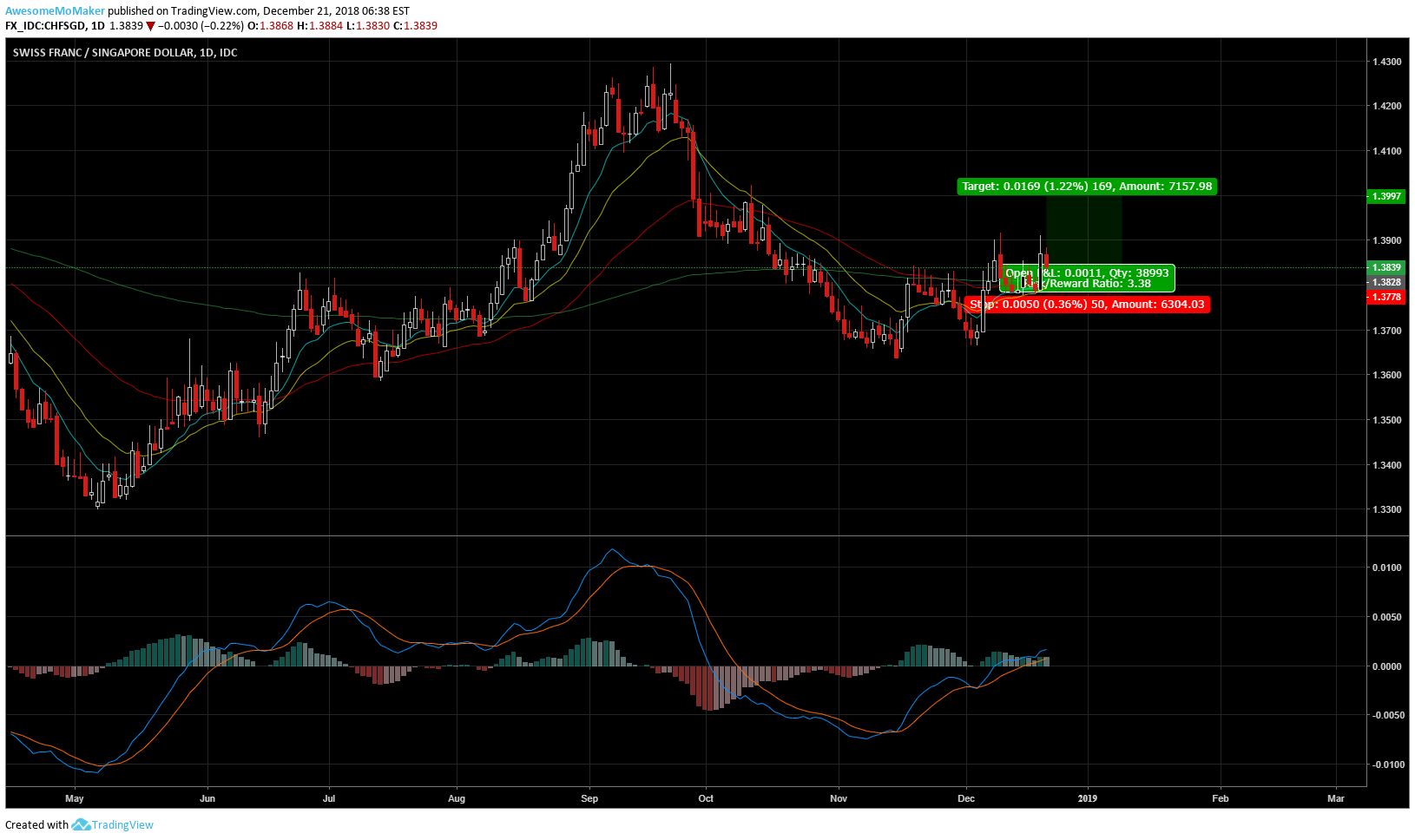Screen dimensions: 1415x840
Task: Click the Jul label on time axis
Action: click(x=329, y=798)
